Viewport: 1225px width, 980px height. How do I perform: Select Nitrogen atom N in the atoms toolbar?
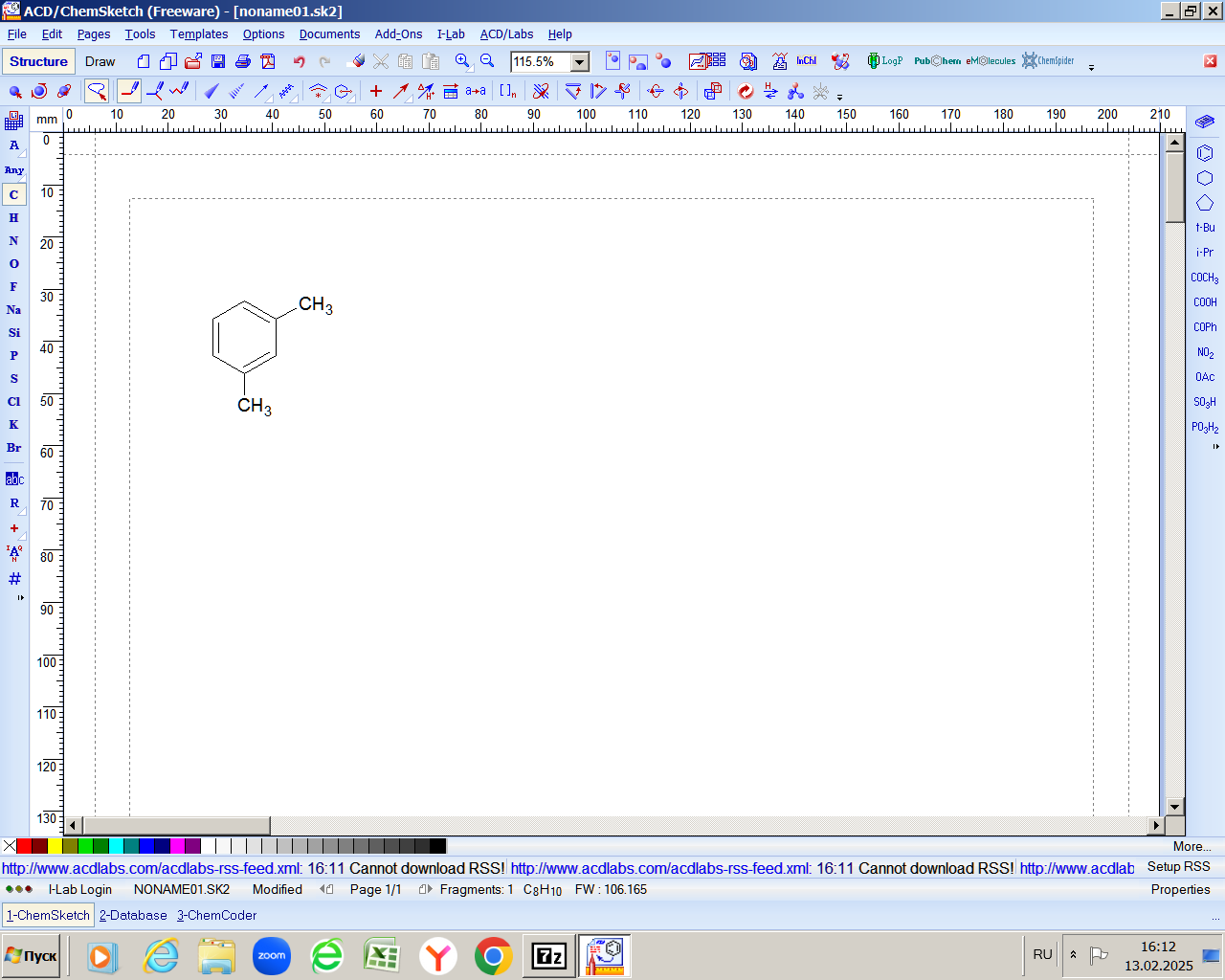click(14, 241)
